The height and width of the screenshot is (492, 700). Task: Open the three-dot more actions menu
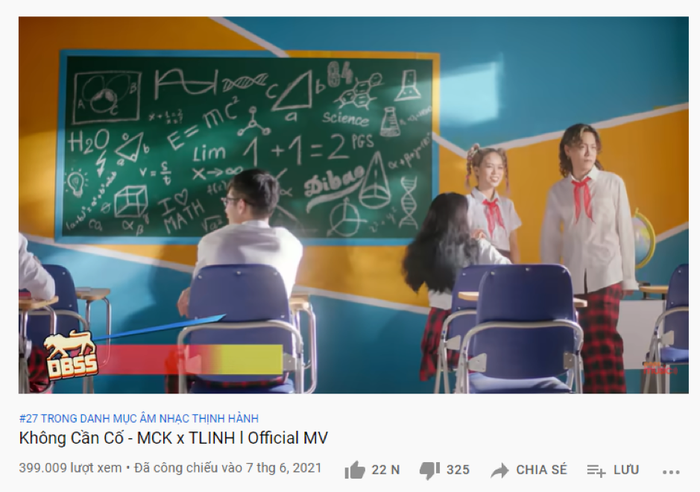671,472
